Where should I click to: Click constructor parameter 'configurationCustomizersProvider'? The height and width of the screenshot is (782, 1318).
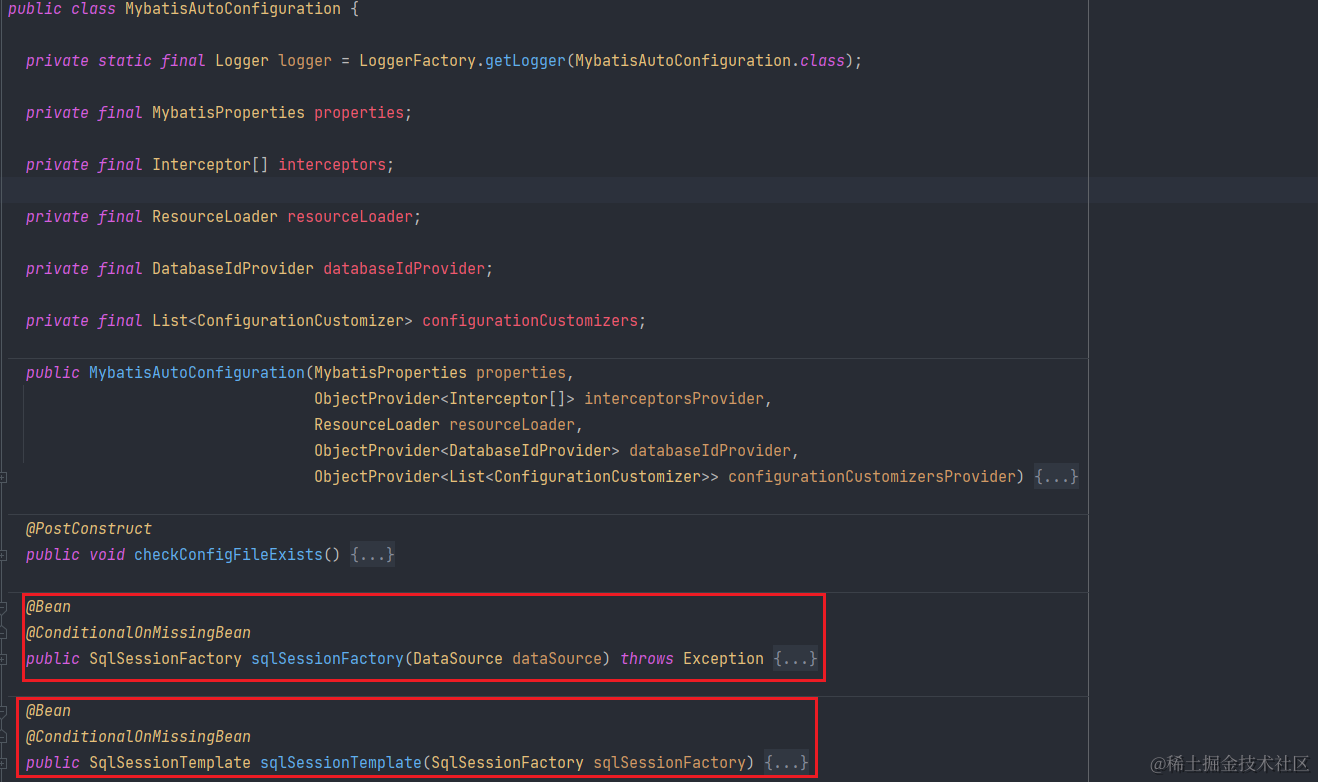872,477
